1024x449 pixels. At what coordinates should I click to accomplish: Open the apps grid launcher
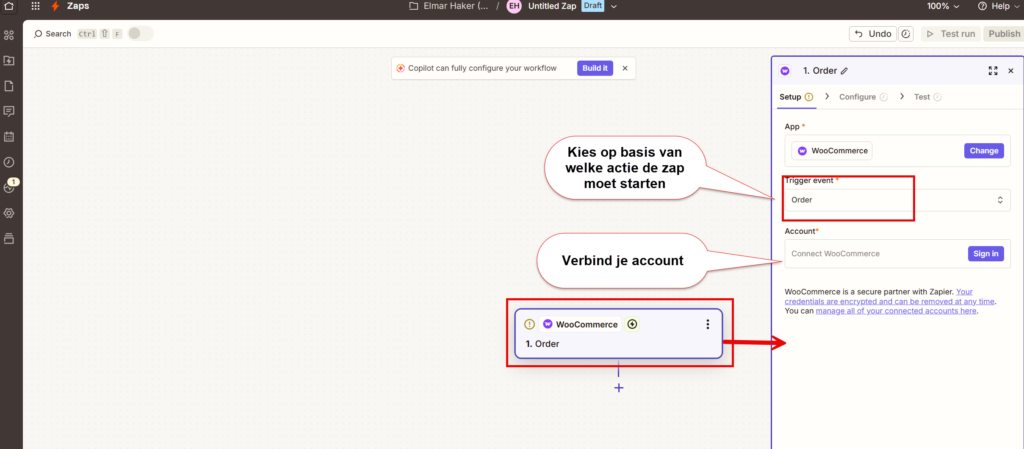point(35,6)
